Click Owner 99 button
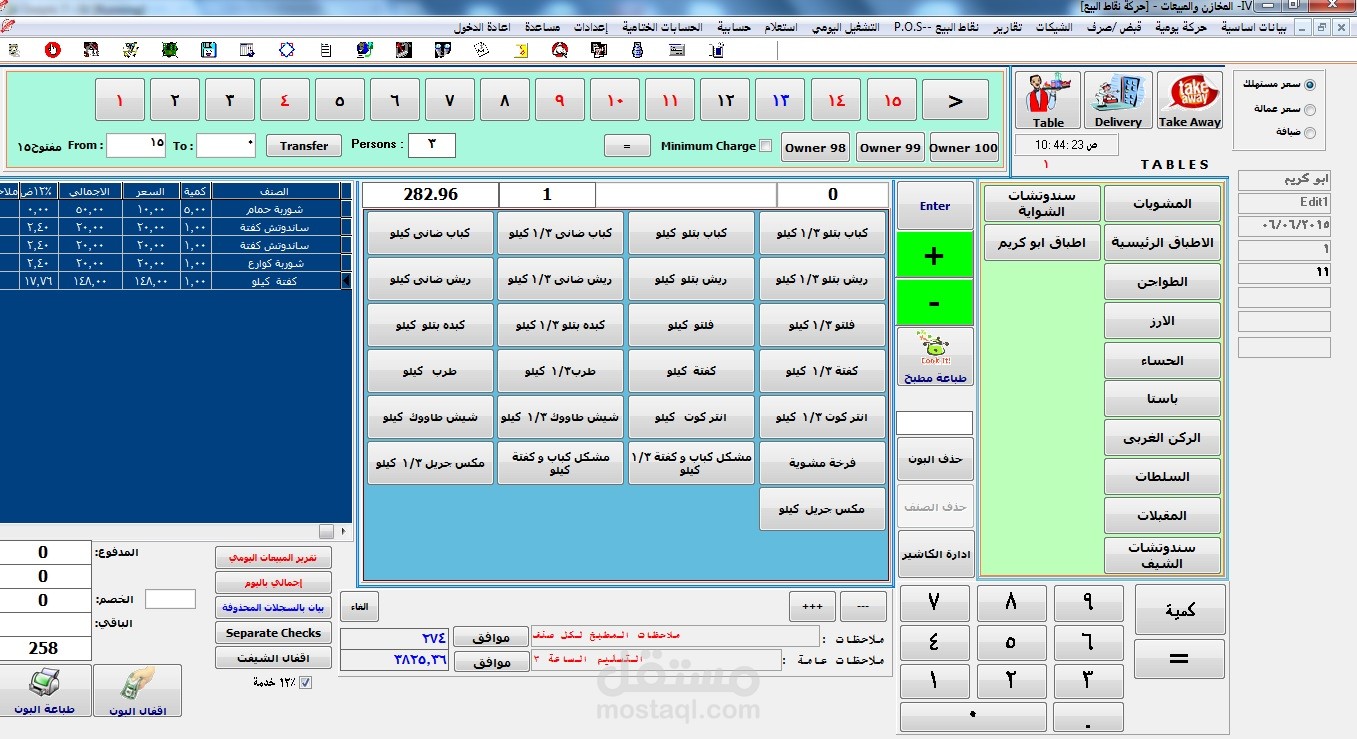The height and width of the screenshot is (739, 1357). tap(890, 147)
